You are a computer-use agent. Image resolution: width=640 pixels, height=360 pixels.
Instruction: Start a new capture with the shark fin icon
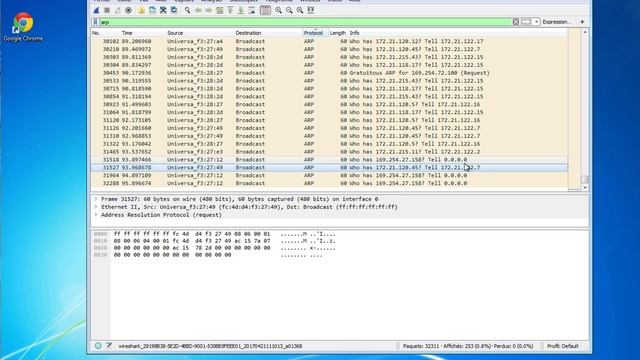(96, 10)
